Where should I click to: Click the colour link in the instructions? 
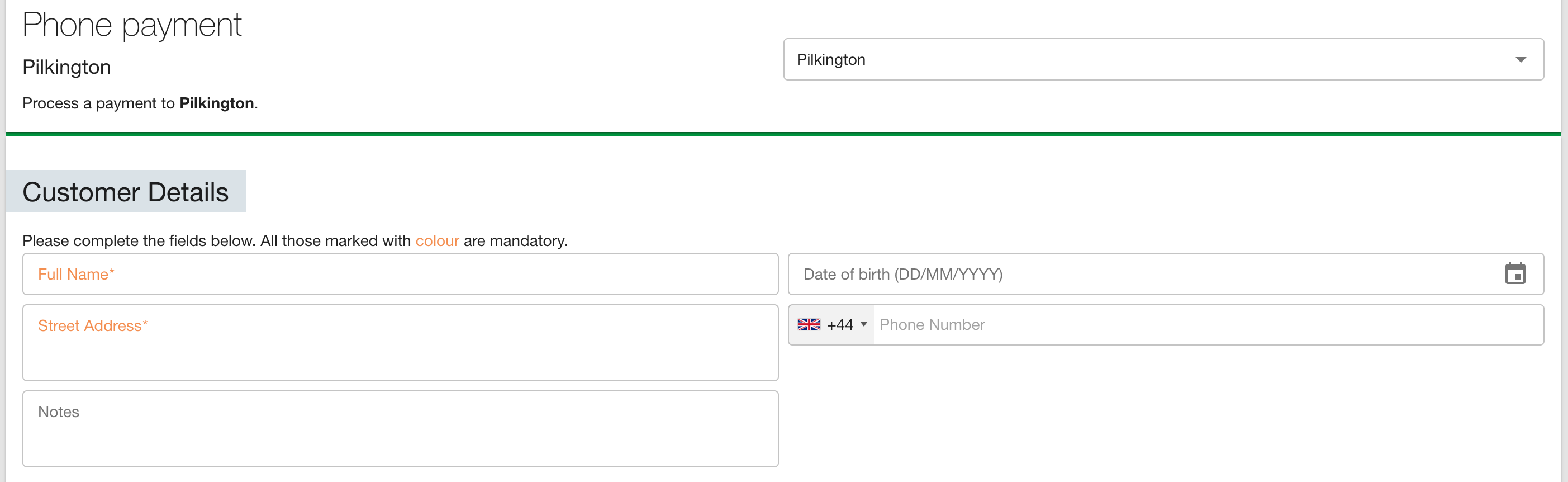click(x=437, y=240)
